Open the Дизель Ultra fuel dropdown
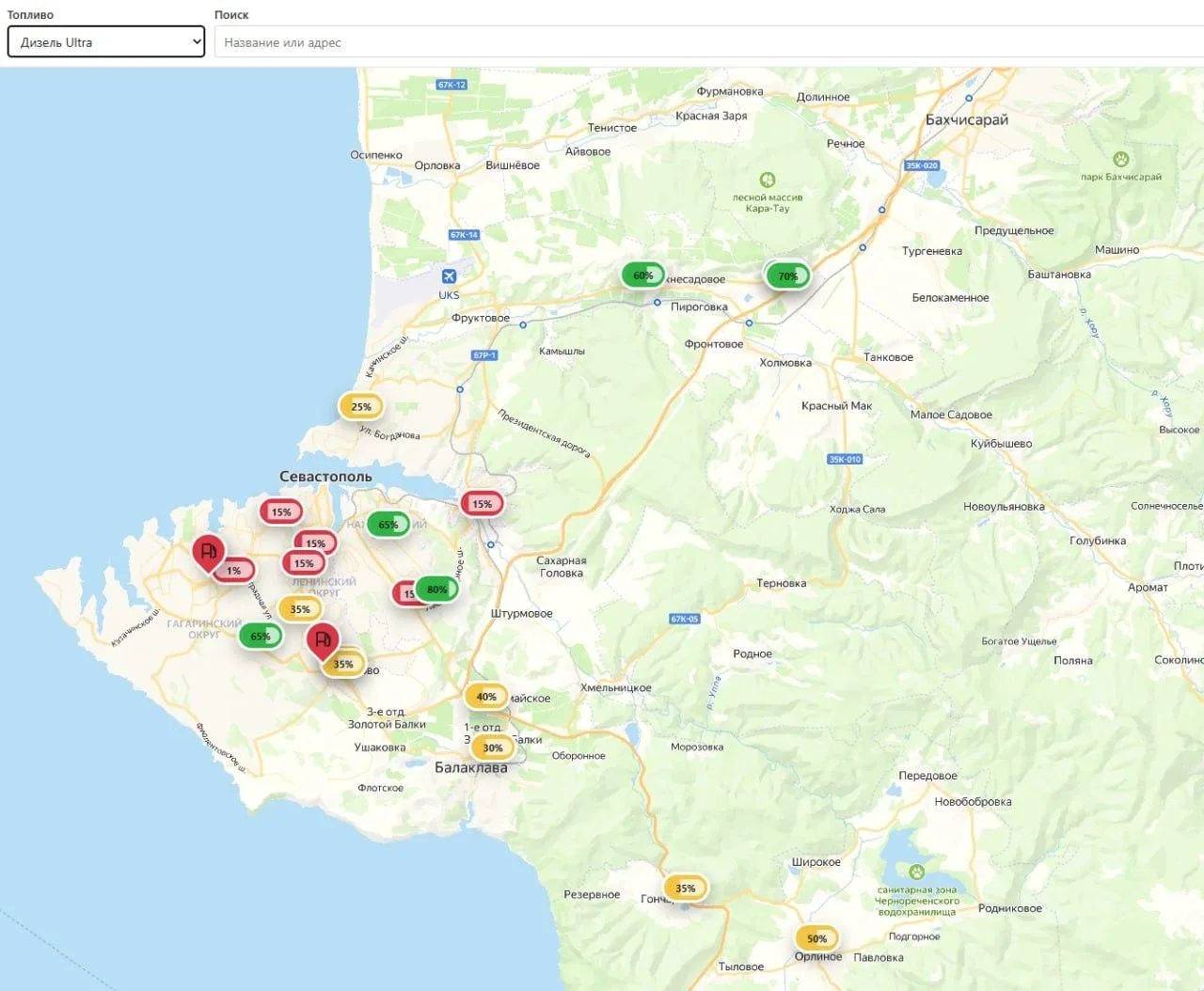 pyautogui.click(x=106, y=42)
